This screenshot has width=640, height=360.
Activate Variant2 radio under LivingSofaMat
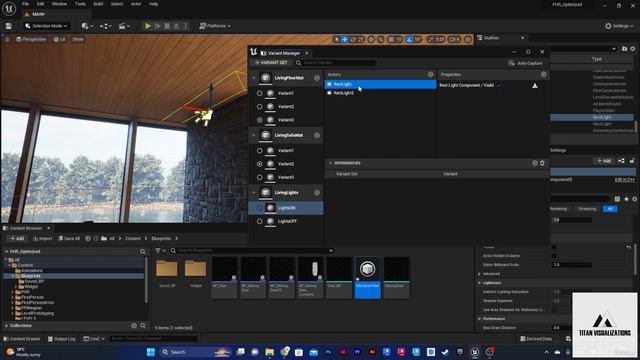tap(260, 164)
